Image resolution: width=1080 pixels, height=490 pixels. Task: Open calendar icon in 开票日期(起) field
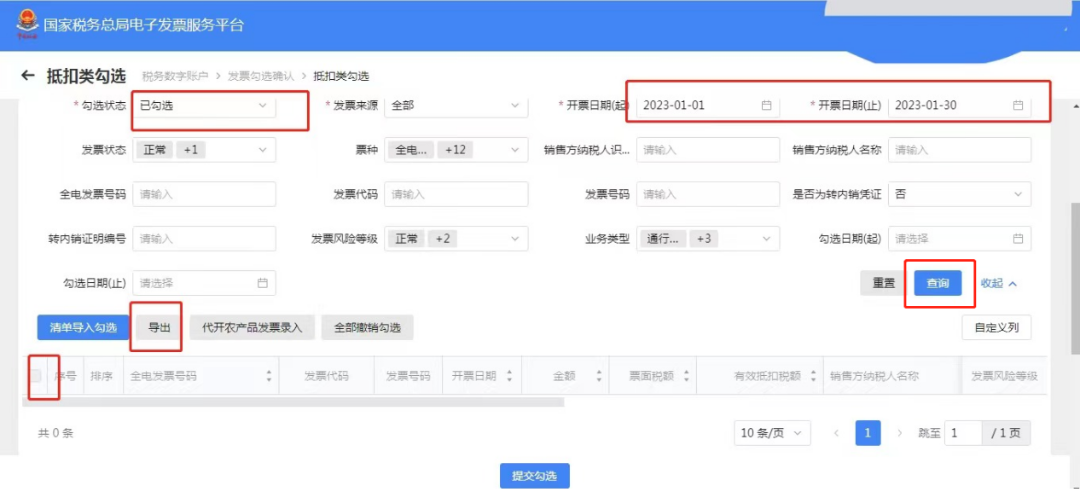point(766,106)
